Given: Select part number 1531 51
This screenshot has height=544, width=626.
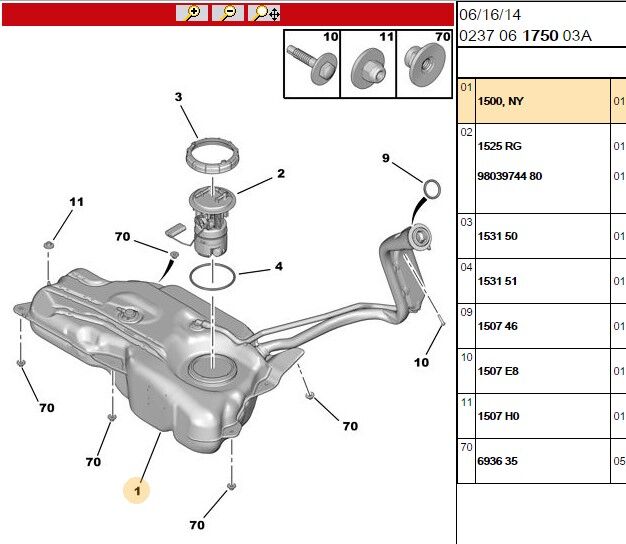Looking at the screenshot, I should (497, 281).
